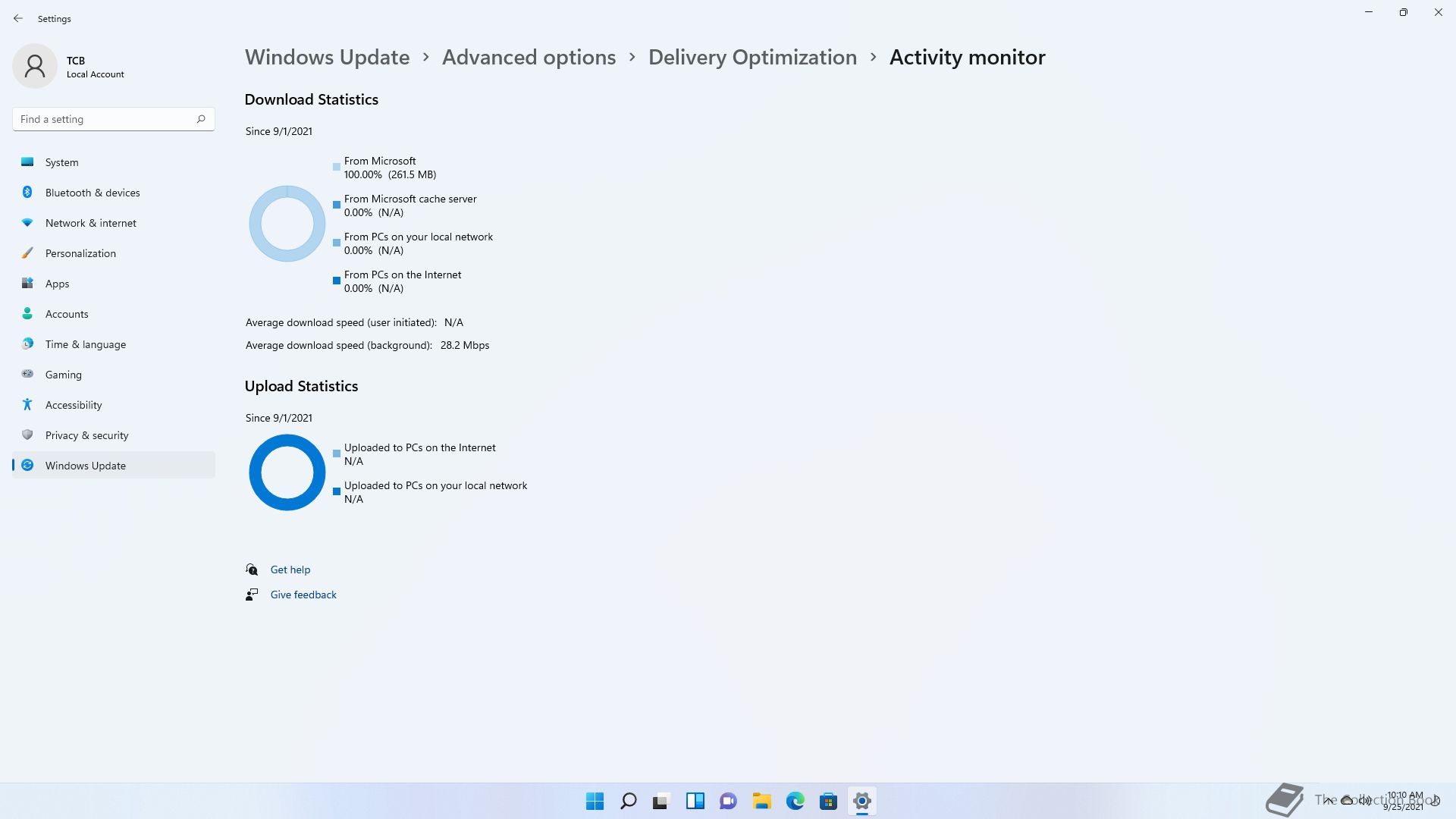
Task: Focus the Find a setting search box
Action: click(x=114, y=119)
